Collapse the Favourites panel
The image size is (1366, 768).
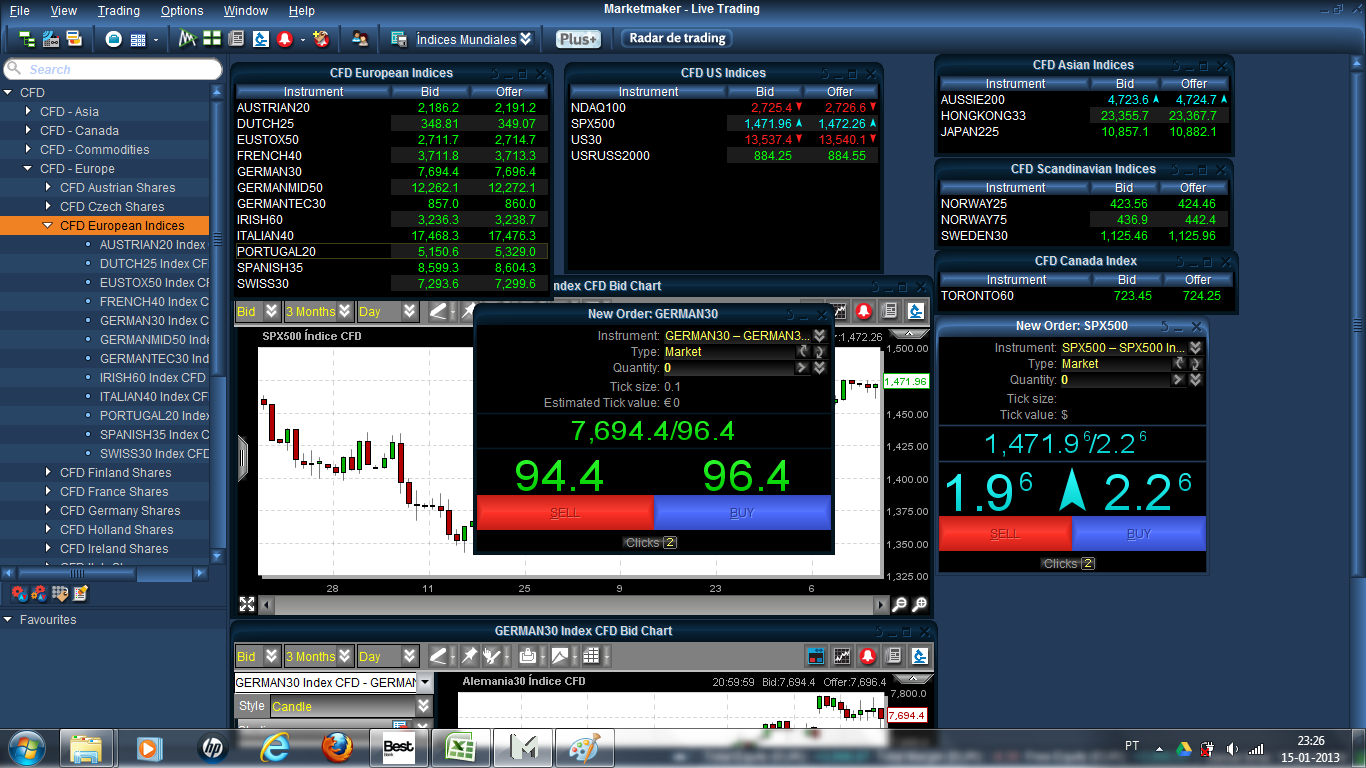[x=9, y=619]
